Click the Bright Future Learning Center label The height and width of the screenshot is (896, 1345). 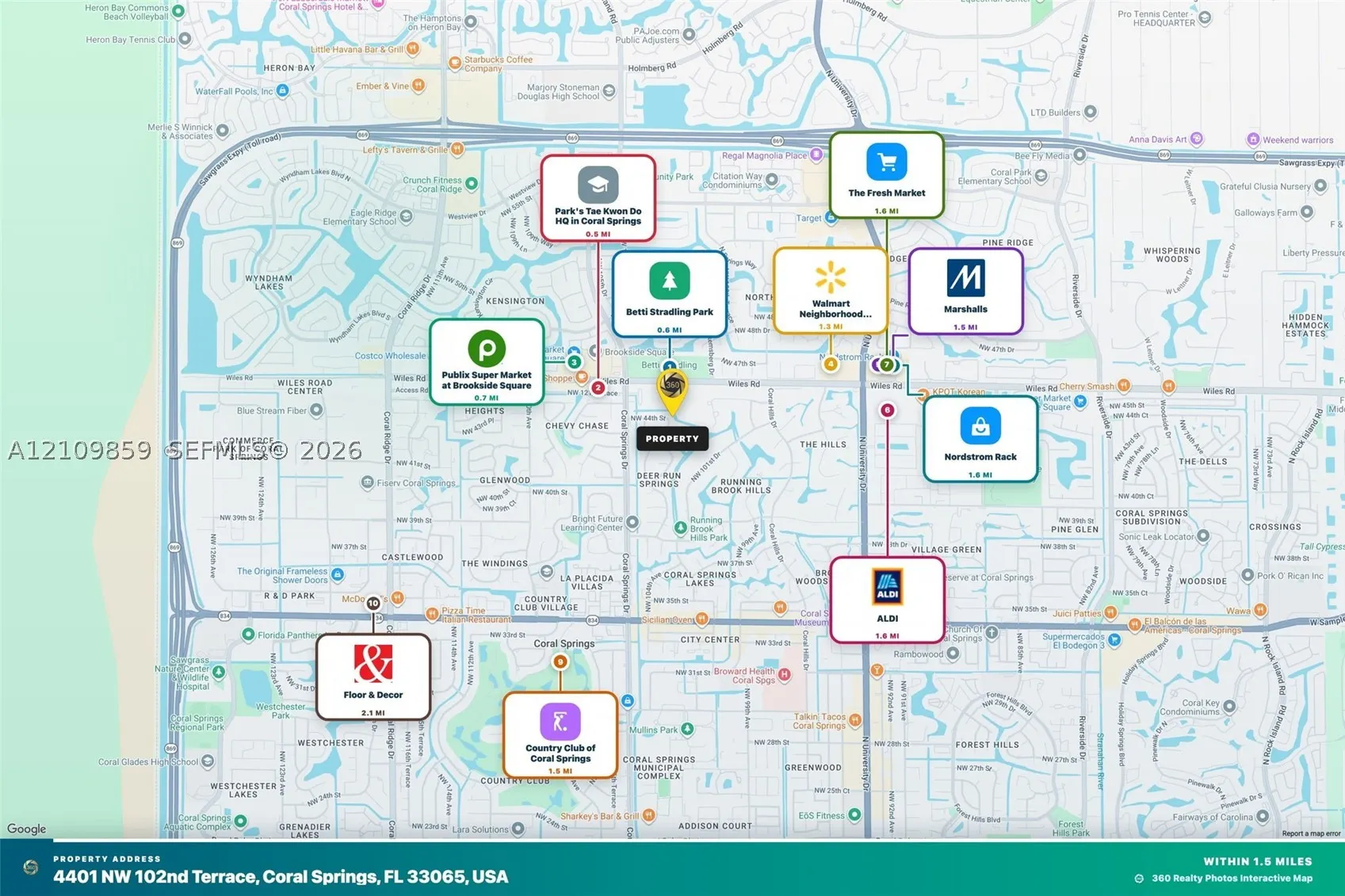[591, 524]
